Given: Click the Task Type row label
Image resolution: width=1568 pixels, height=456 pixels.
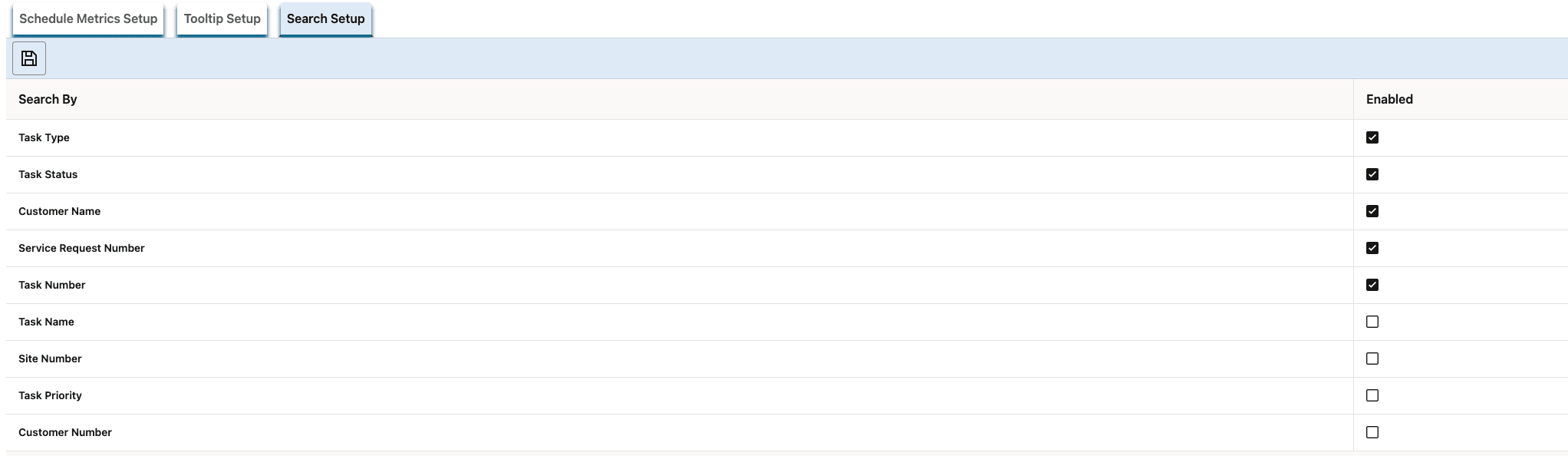Looking at the screenshot, I should [x=44, y=137].
